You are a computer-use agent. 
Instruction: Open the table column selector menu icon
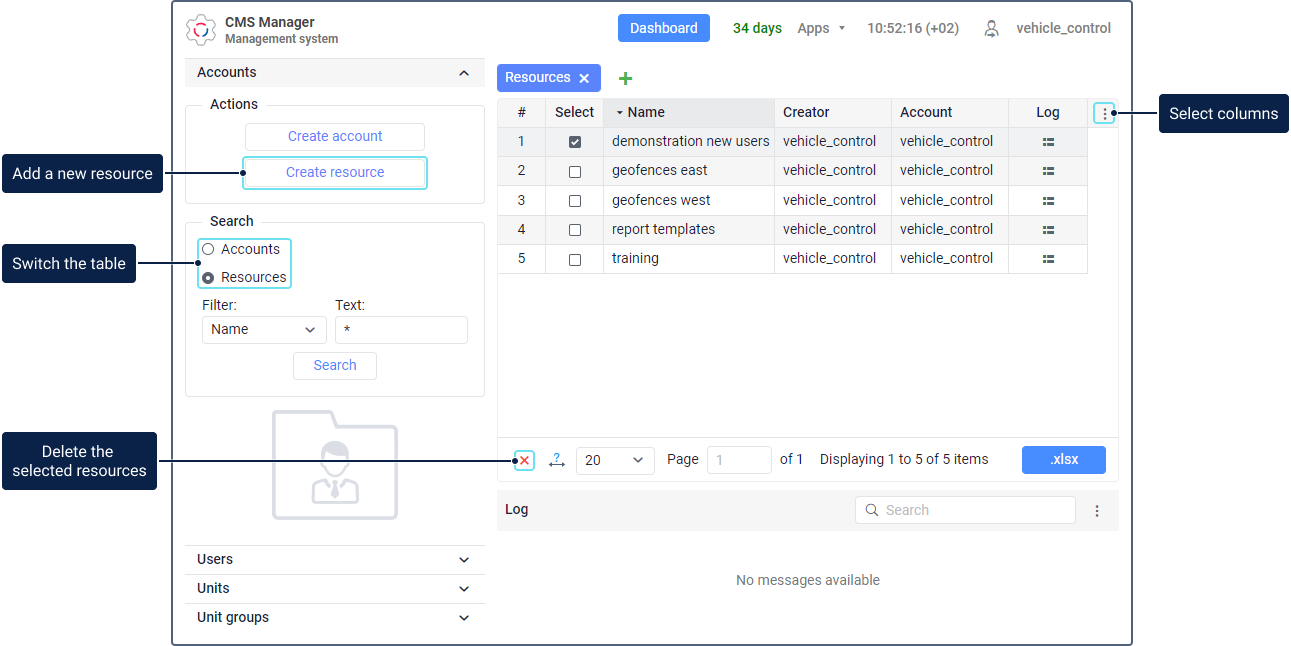click(x=1104, y=114)
